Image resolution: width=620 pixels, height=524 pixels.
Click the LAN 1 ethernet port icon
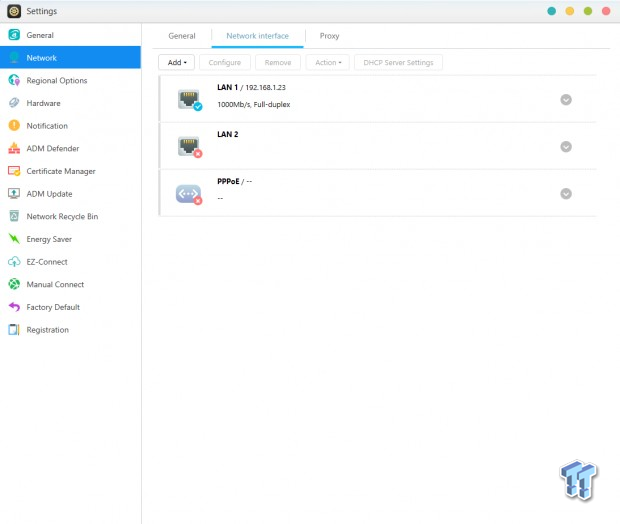[x=189, y=100]
